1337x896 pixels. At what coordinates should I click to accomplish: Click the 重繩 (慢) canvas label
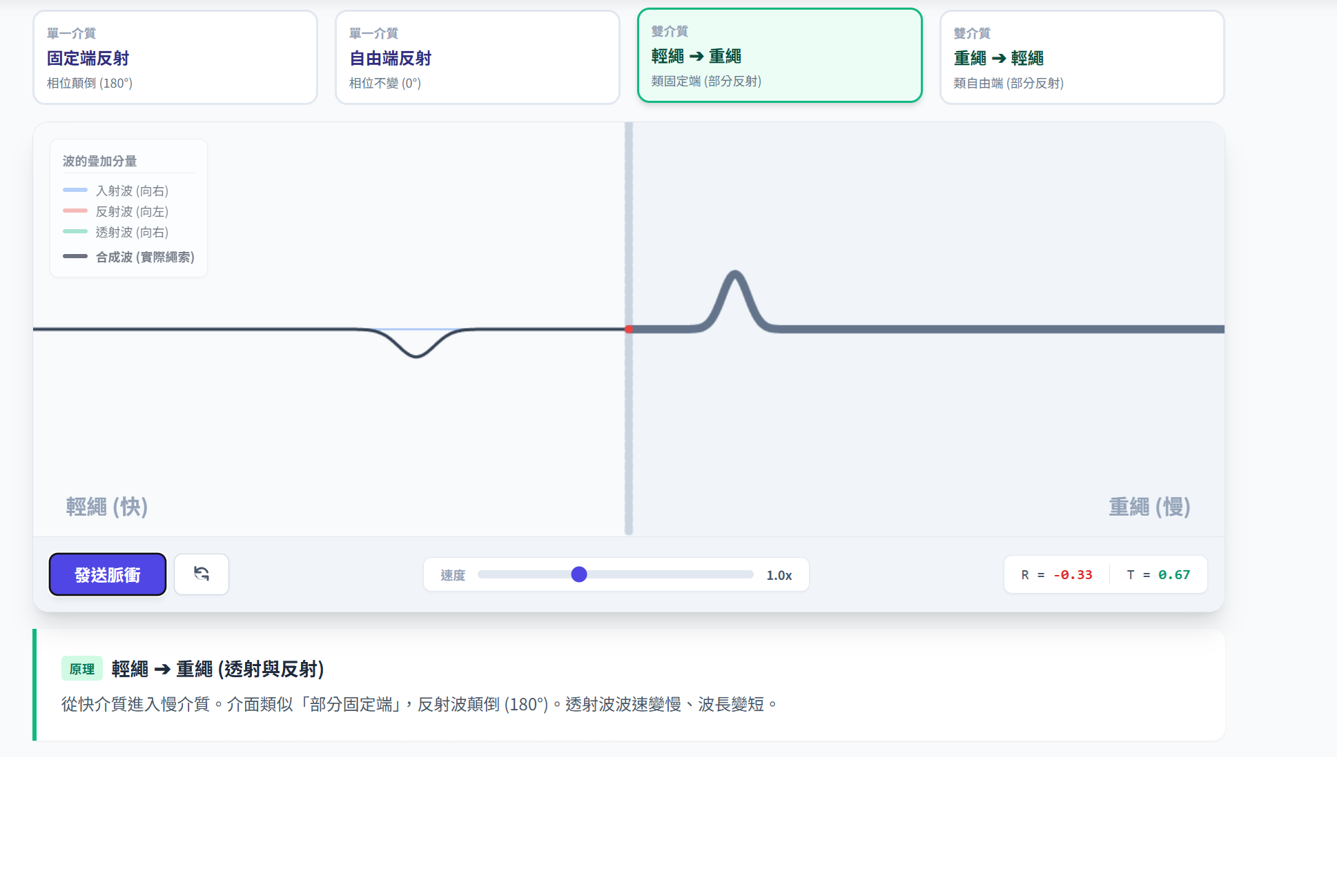1149,507
